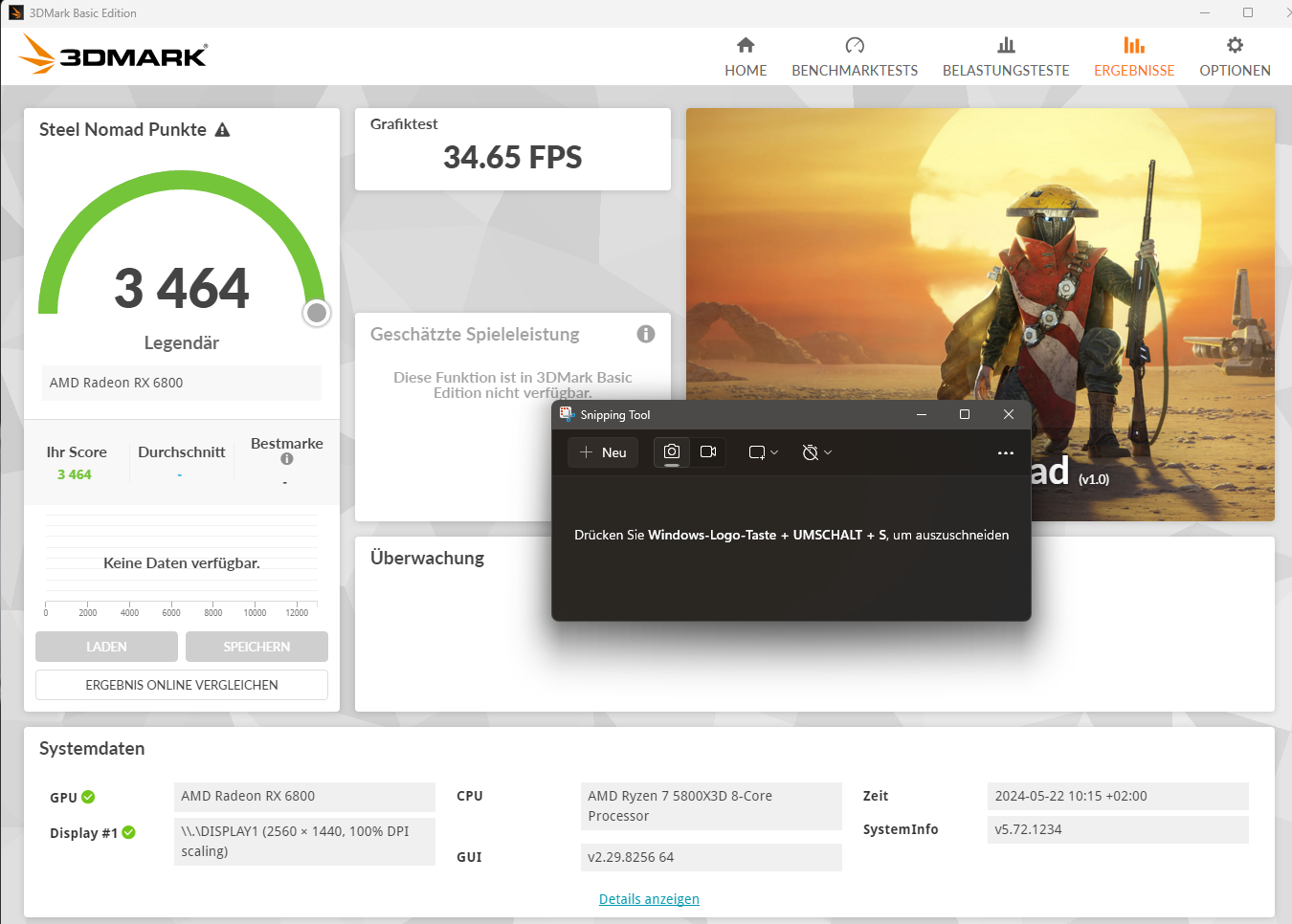
Task: Click the LADEN button
Action: (106, 647)
